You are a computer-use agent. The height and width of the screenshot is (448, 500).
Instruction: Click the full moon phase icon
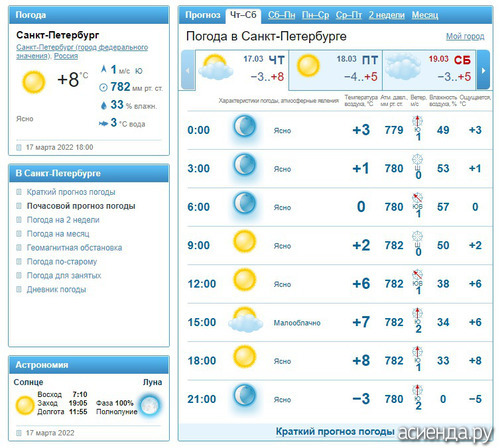(x=150, y=405)
